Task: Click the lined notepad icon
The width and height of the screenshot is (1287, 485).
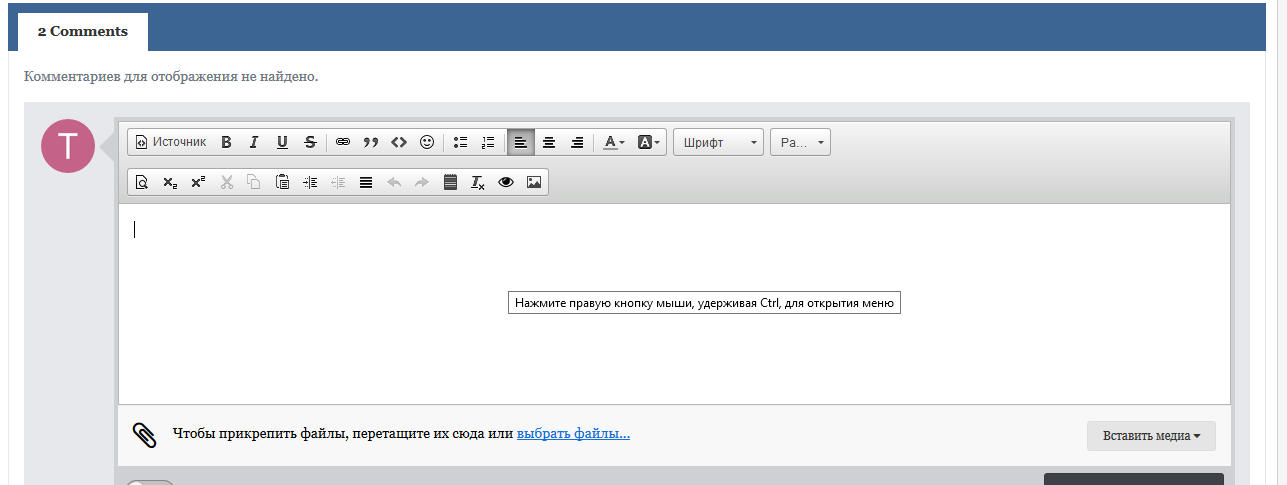Action: [450, 182]
